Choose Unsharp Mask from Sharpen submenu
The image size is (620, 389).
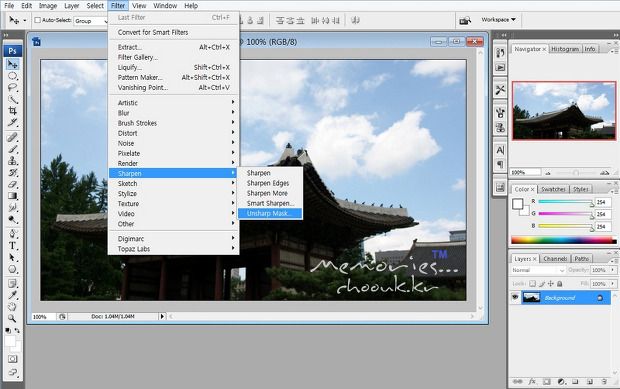coord(270,213)
